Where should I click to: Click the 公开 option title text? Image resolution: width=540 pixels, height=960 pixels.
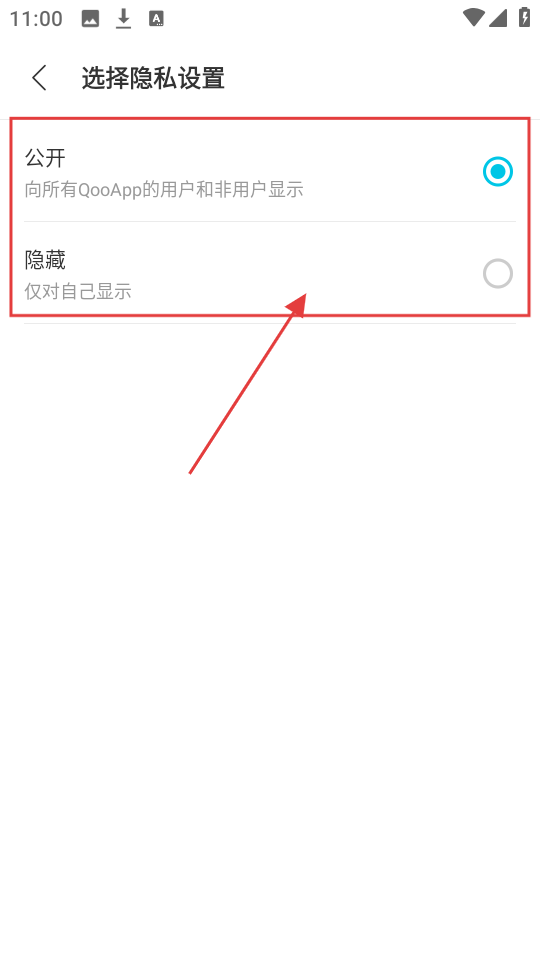45,158
